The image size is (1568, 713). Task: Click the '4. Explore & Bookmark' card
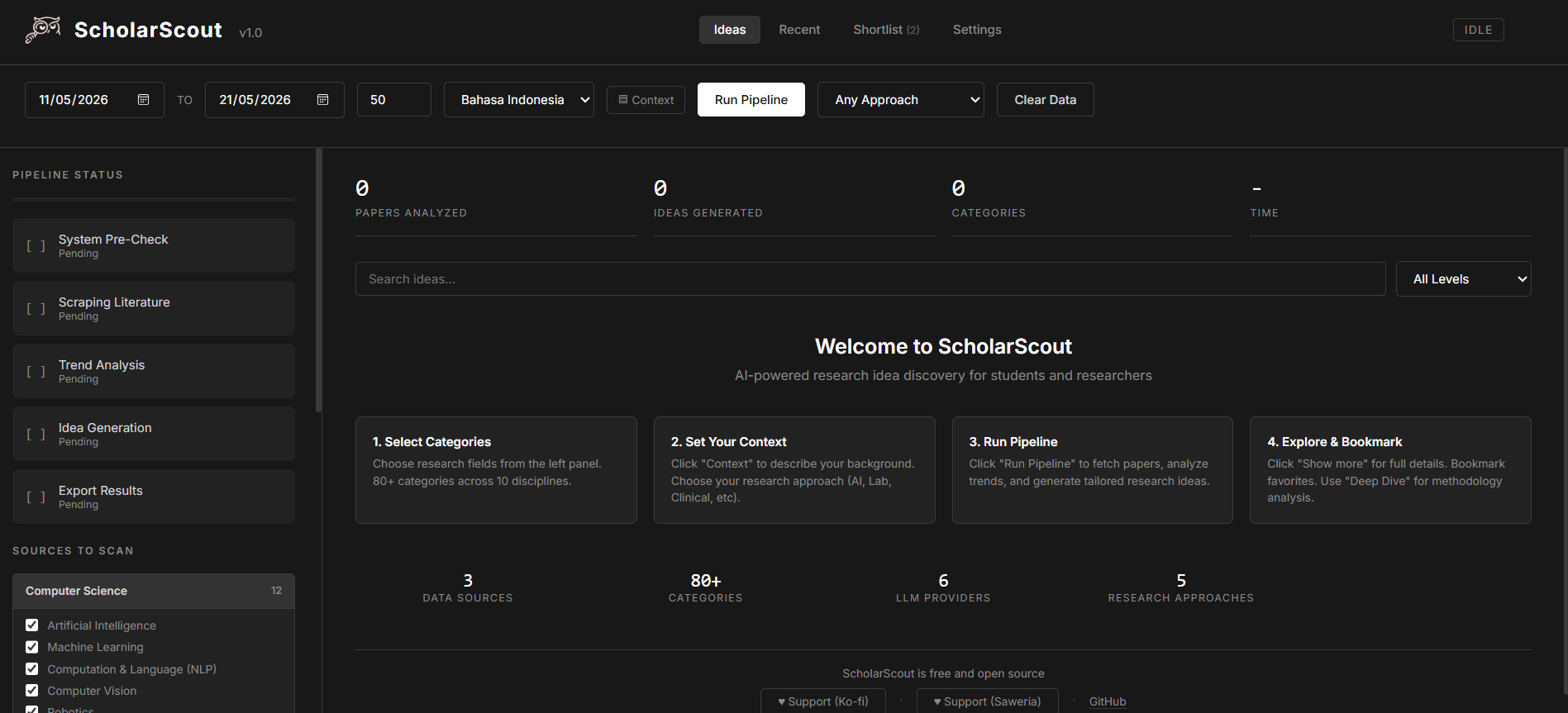click(1390, 470)
